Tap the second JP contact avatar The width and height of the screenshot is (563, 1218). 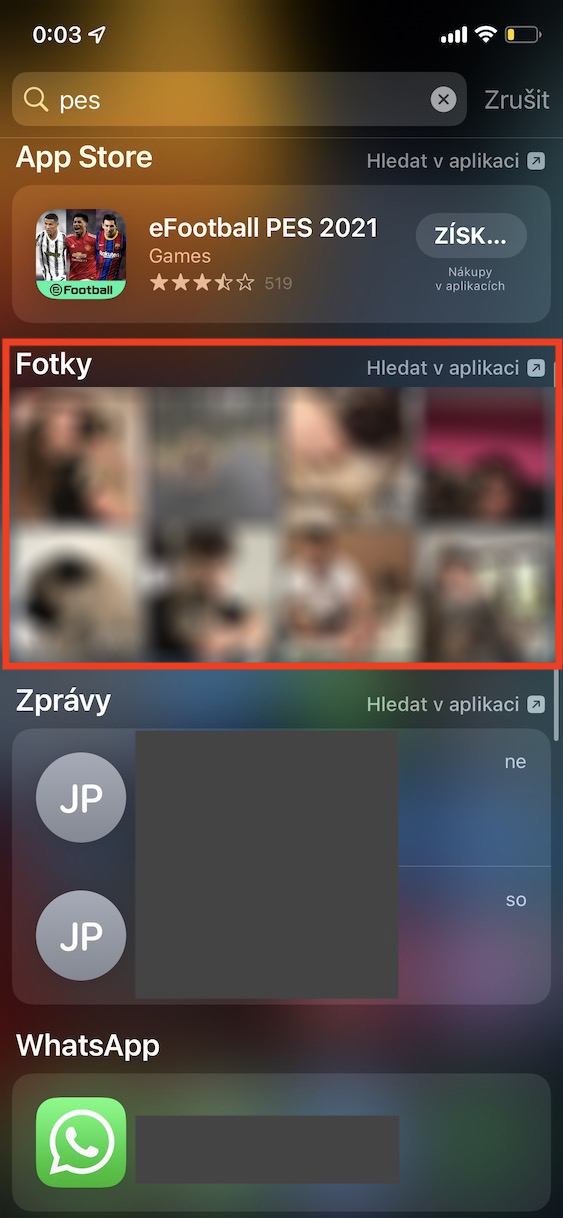(81, 935)
